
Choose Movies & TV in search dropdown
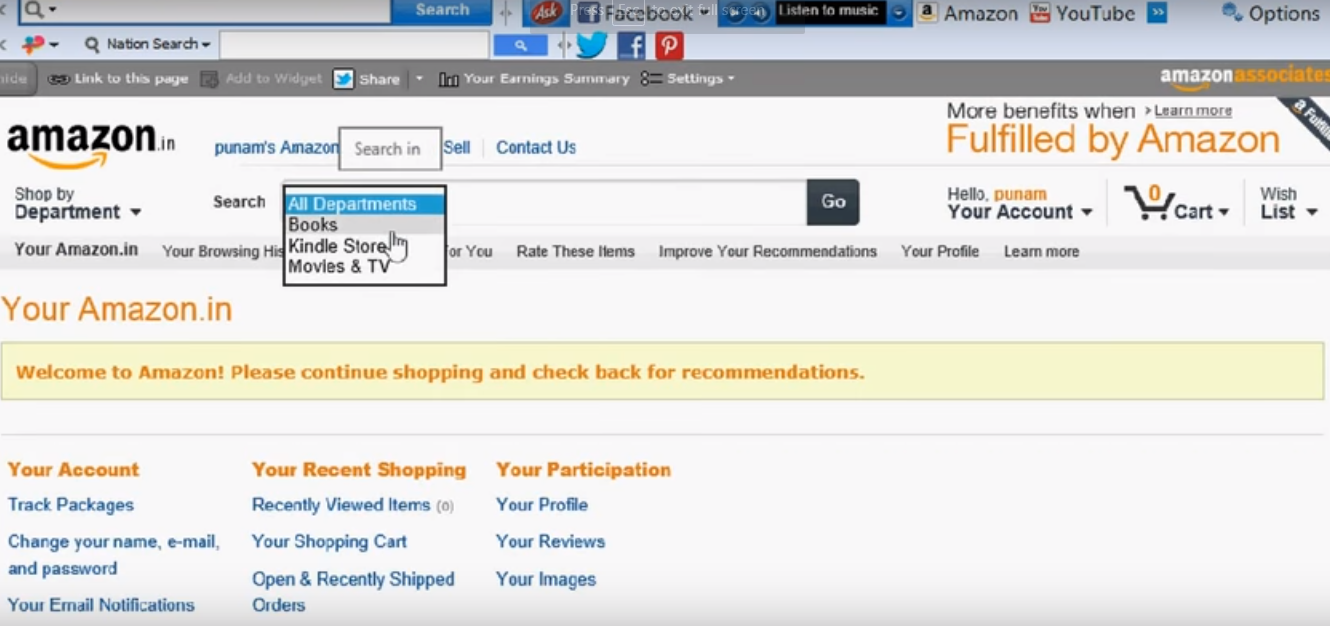coord(364,267)
